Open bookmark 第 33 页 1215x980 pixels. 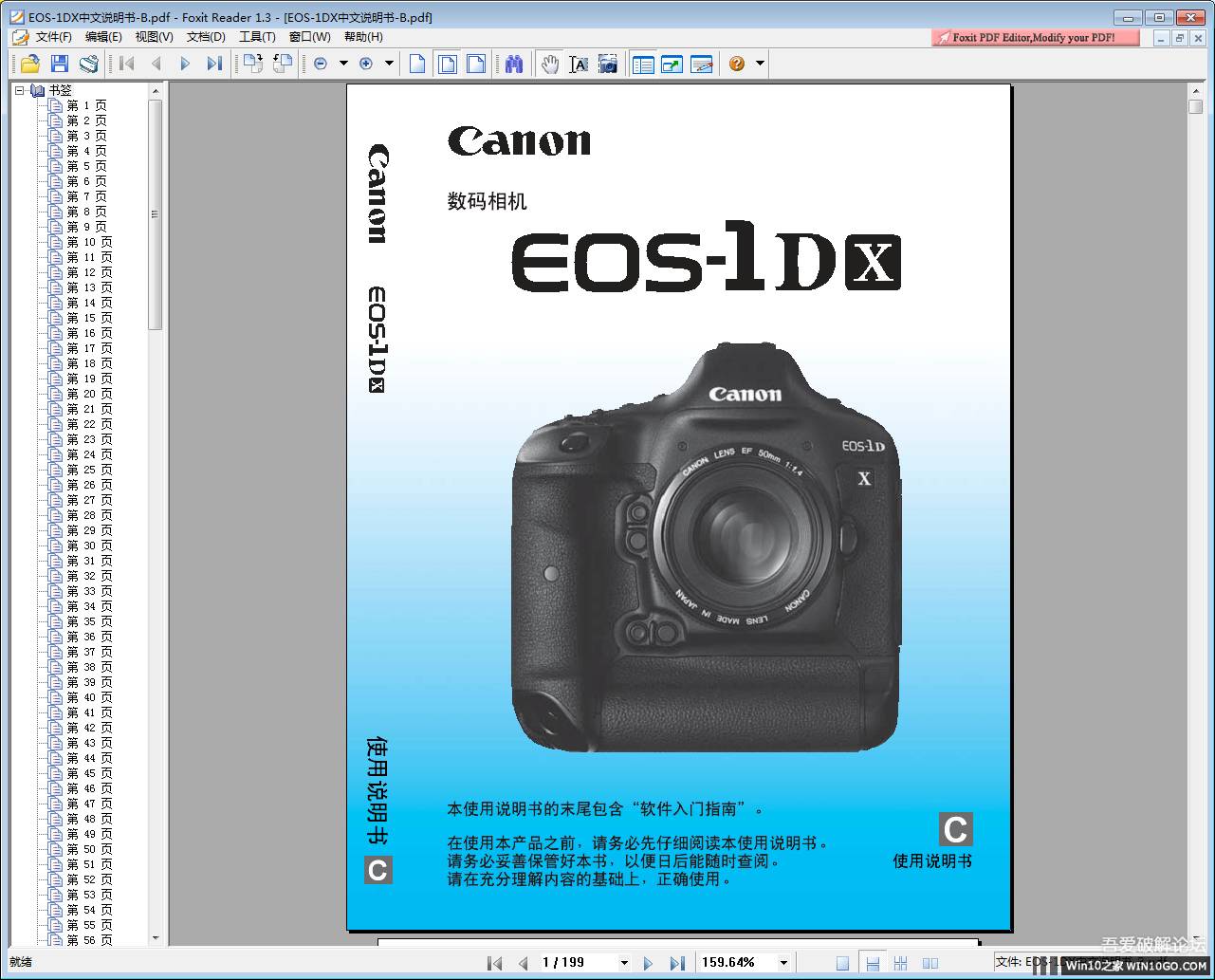pyautogui.click(x=89, y=591)
